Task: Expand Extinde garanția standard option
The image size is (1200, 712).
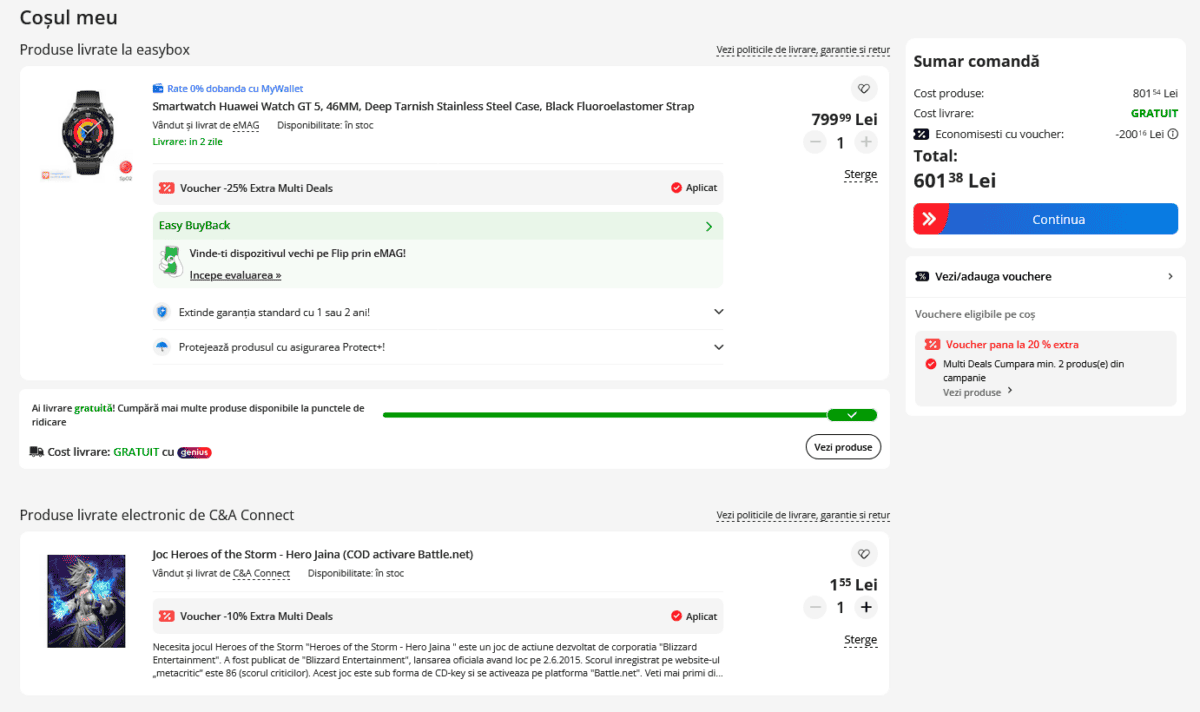Action: click(x=438, y=312)
